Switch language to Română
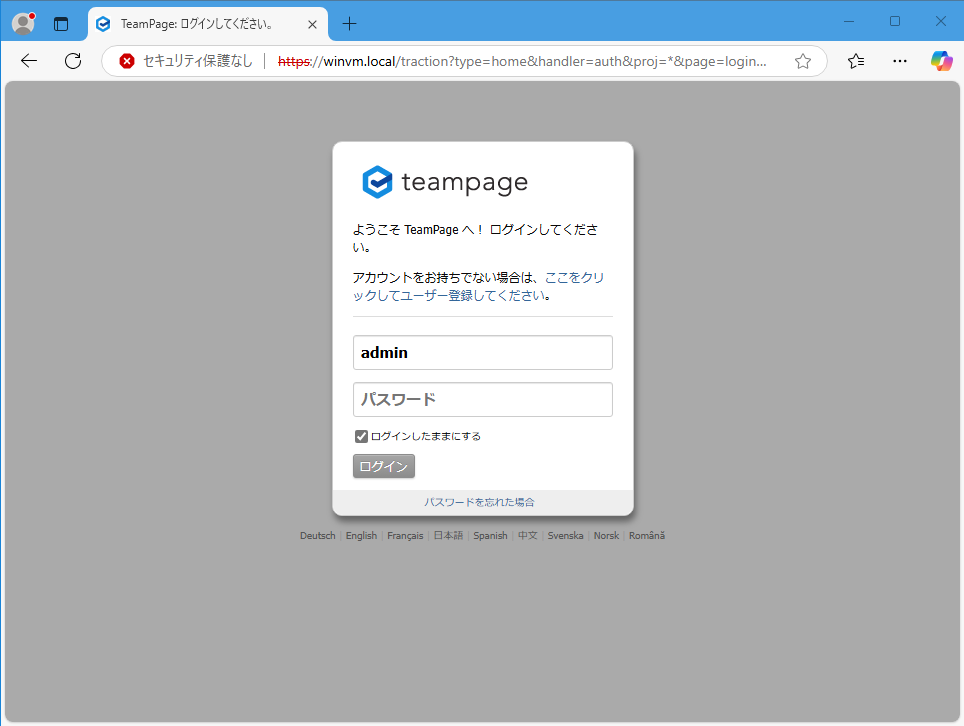Viewport: 964px width, 726px height. (x=647, y=535)
